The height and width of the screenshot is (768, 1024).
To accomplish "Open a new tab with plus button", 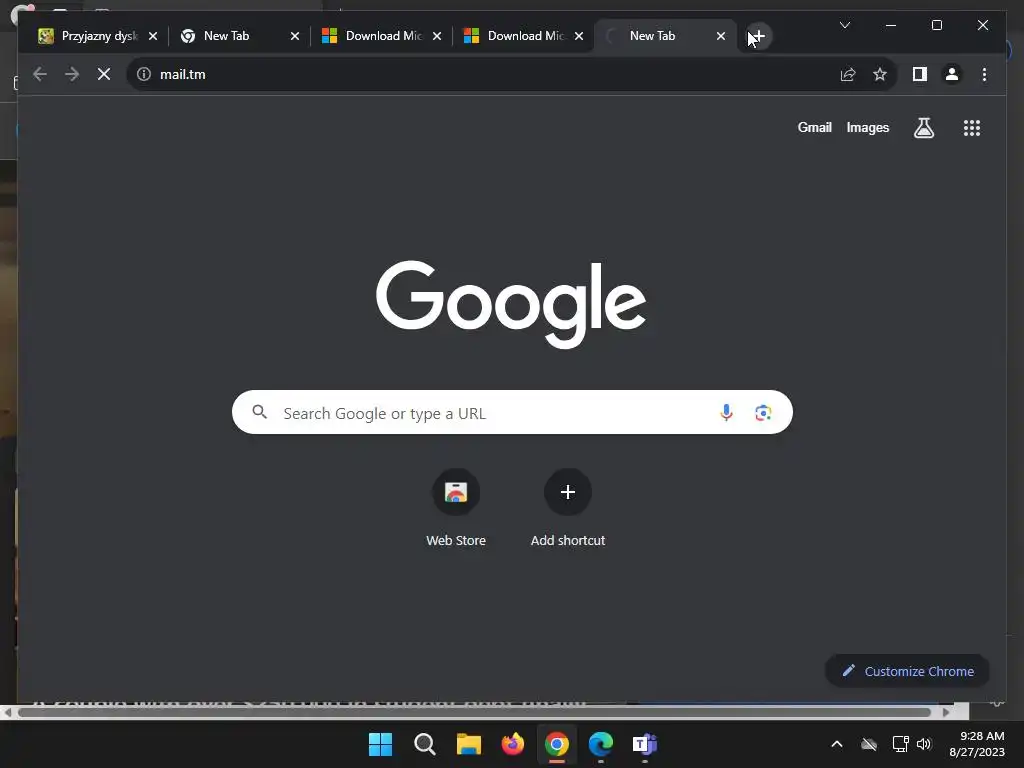I will click(x=758, y=36).
